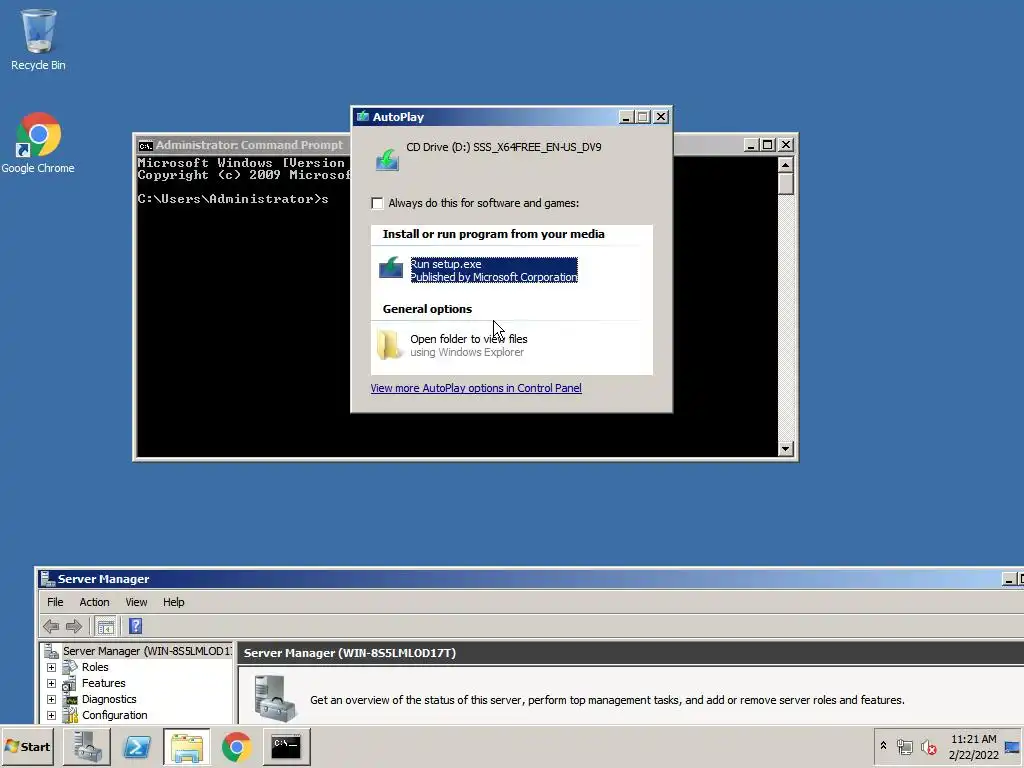Click the taskbar clock showing 11:21 AM
Screen dimensions: 1024x768
(973, 746)
